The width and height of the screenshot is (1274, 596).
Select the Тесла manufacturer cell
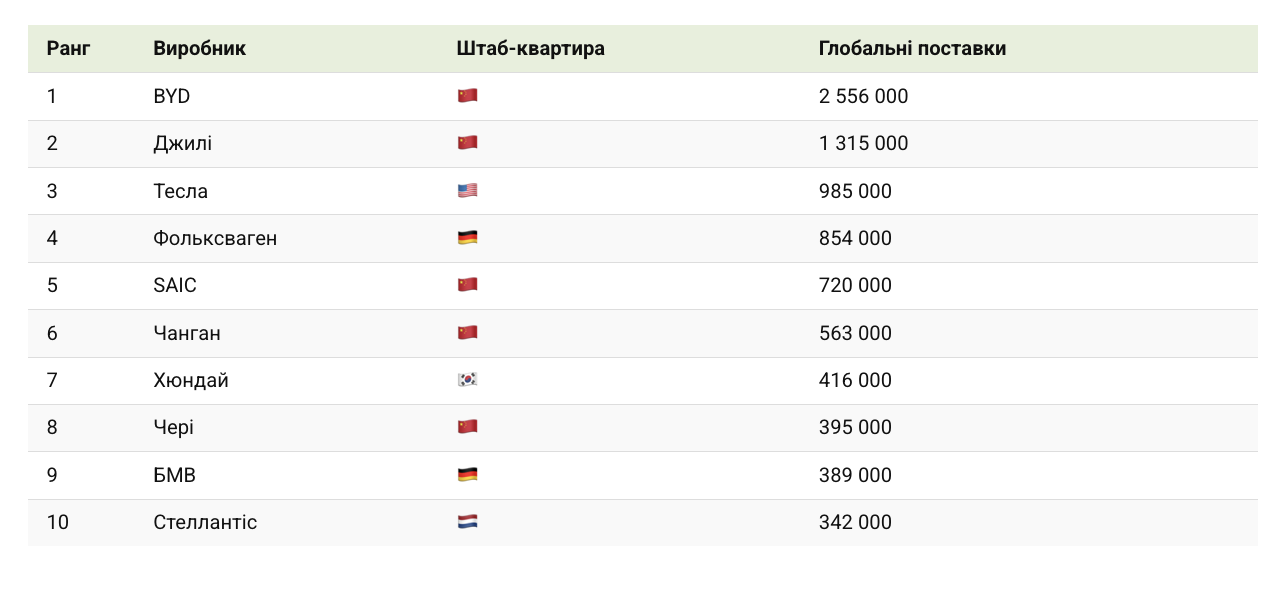click(x=181, y=191)
